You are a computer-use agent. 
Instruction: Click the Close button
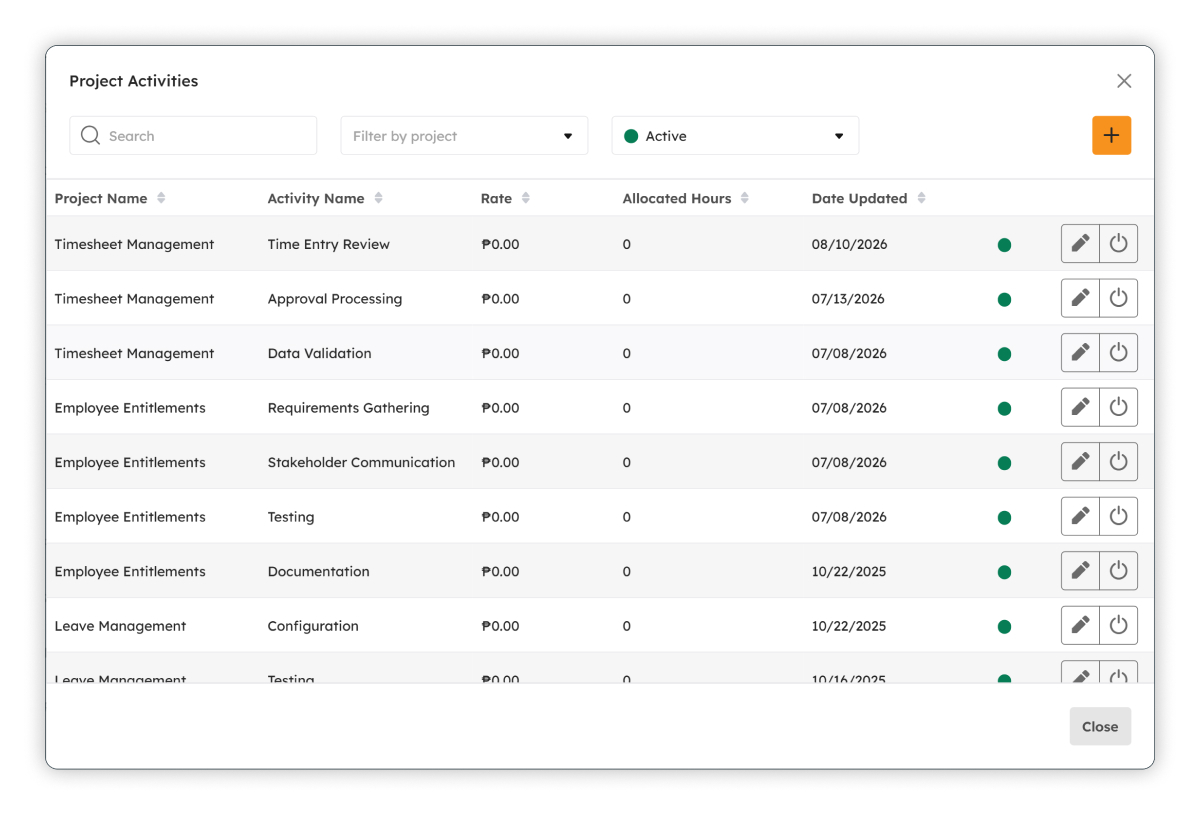click(x=1100, y=727)
